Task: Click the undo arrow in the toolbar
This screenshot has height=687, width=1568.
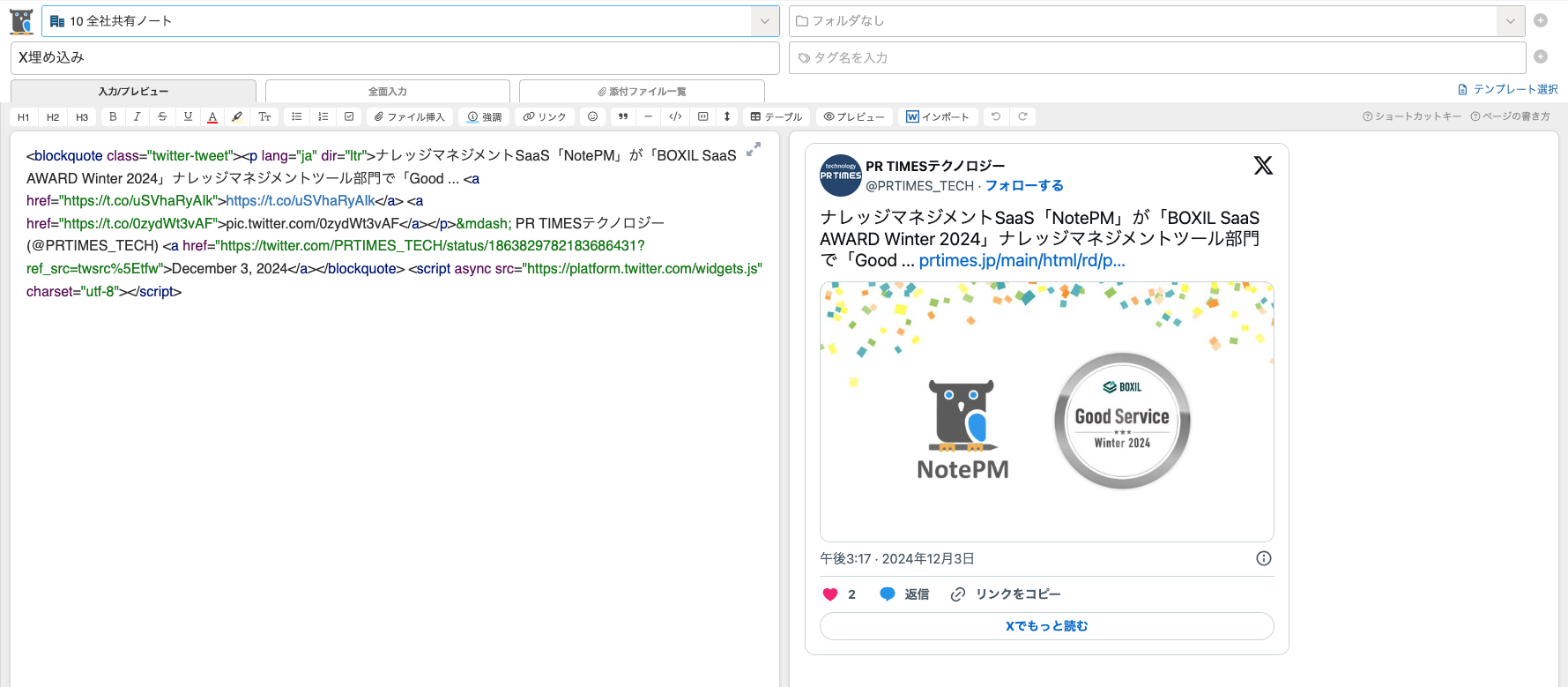Action: coord(996,116)
